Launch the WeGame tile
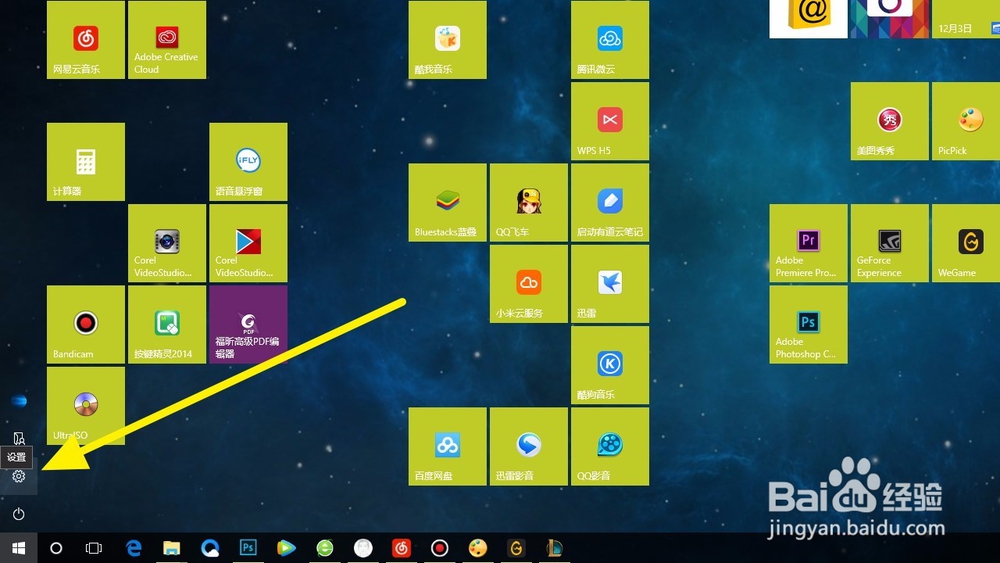 click(966, 243)
